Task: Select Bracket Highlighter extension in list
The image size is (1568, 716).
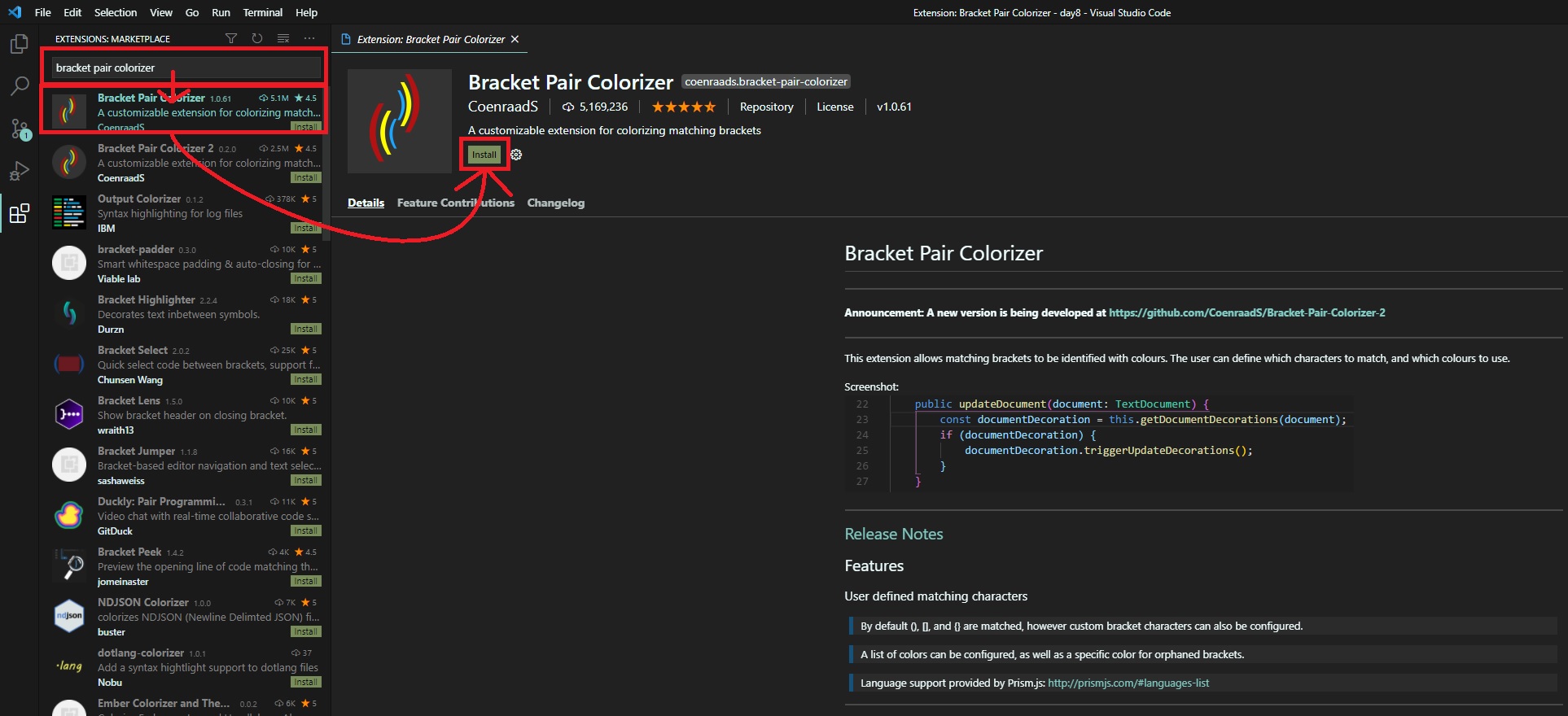Action: [x=186, y=313]
